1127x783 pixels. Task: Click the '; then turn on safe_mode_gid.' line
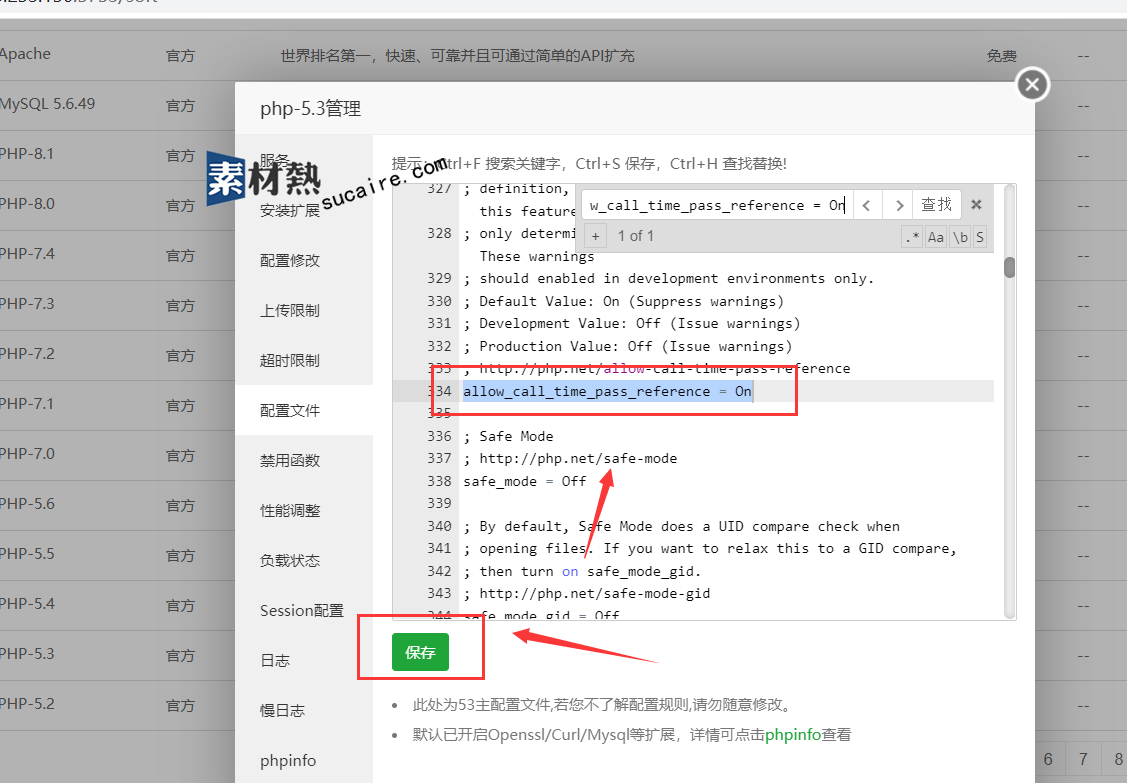(582, 572)
